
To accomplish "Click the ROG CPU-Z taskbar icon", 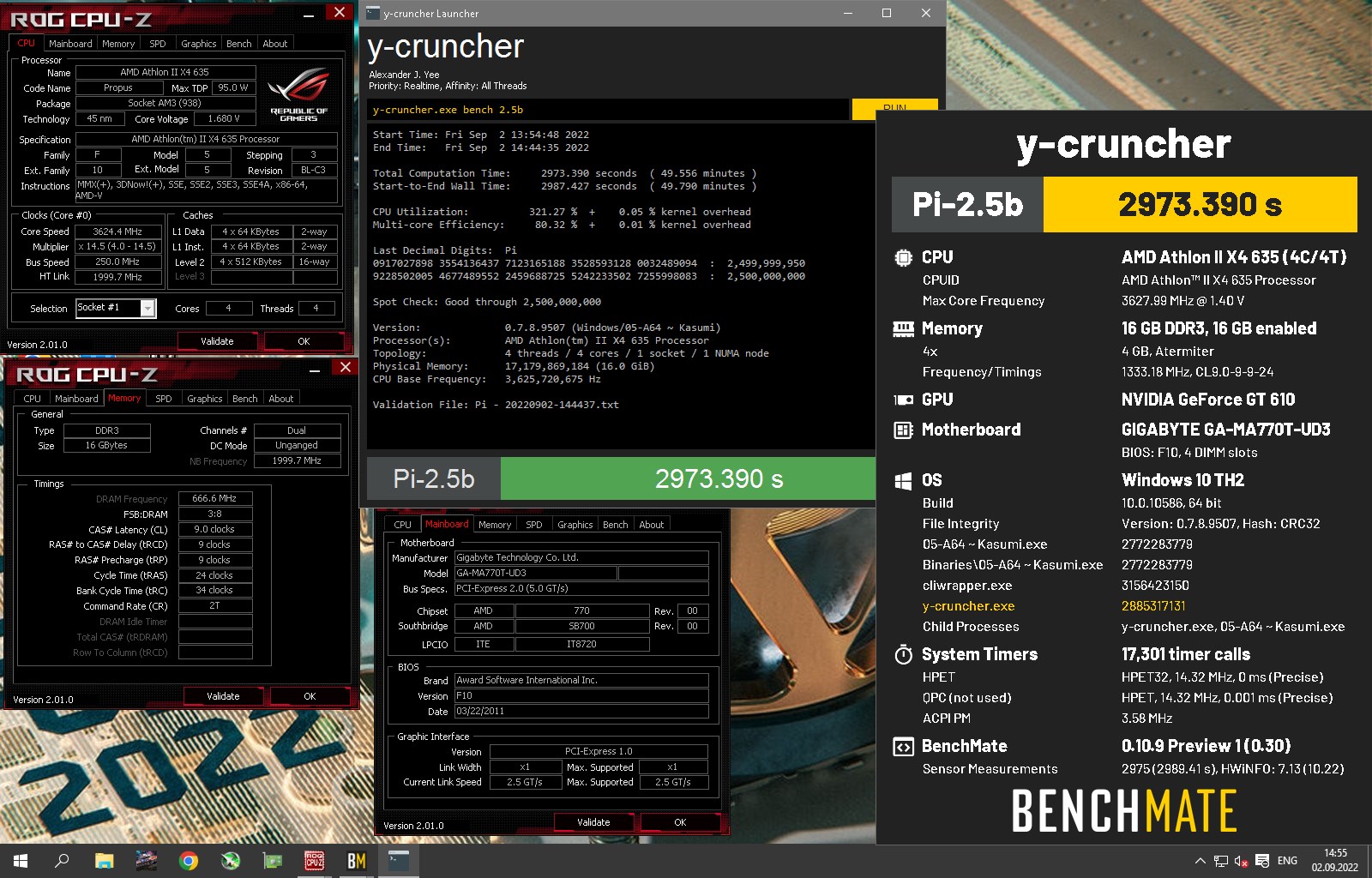I will click(x=315, y=861).
